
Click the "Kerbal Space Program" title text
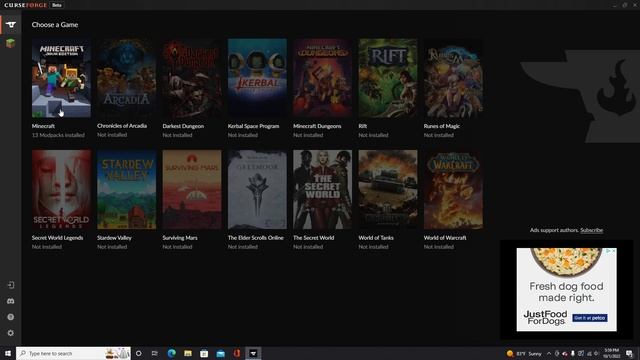point(253,126)
